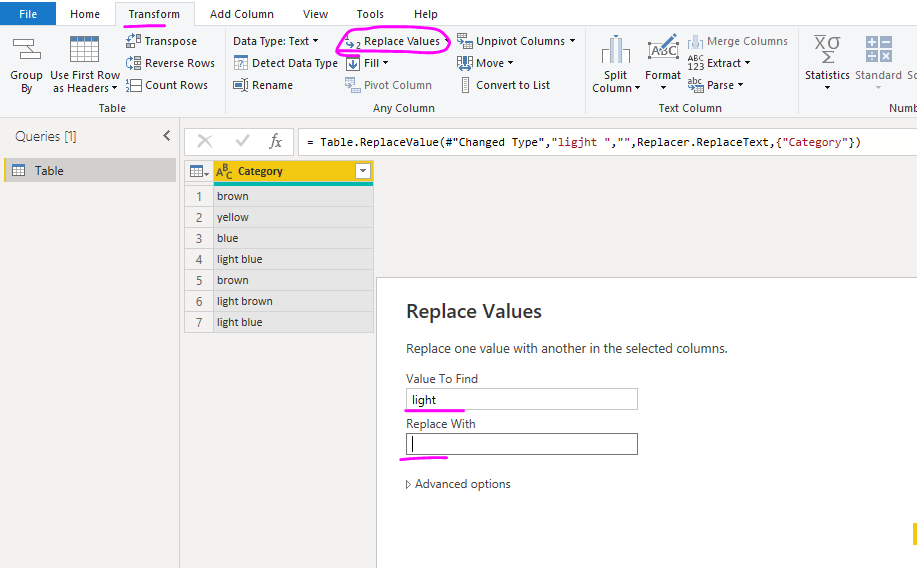The width and height of the screenshot is (917, 568).
Task: Open the Statistics tool
Action: 827,63
